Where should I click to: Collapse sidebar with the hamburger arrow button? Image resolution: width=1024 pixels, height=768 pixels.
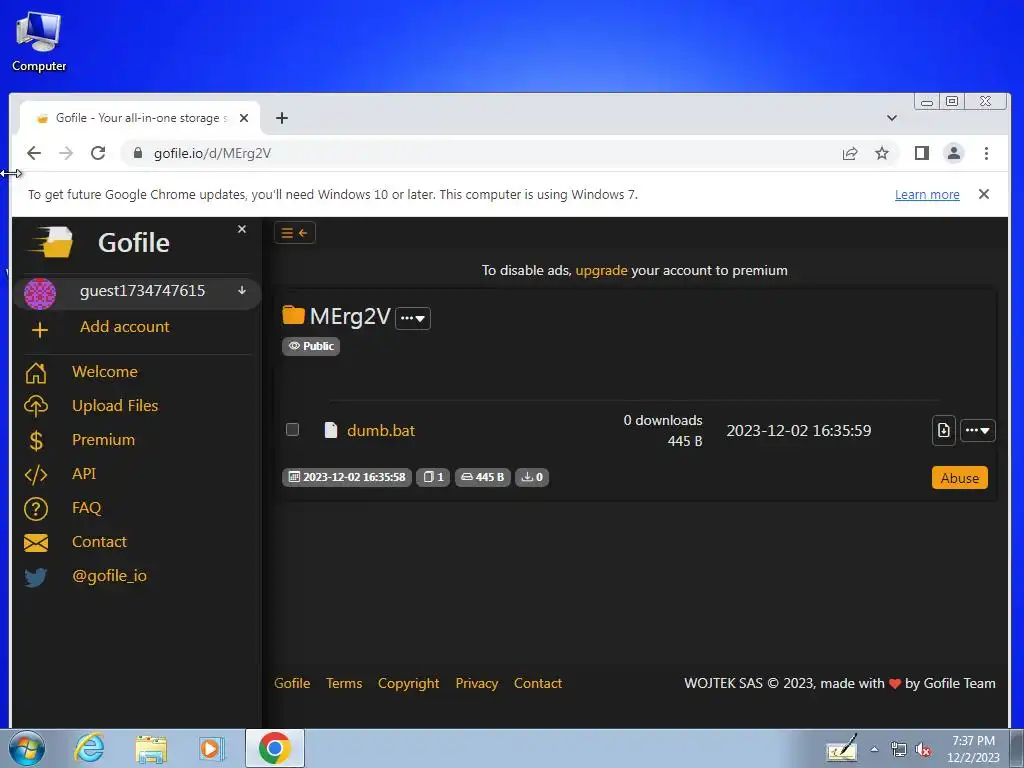295,232
